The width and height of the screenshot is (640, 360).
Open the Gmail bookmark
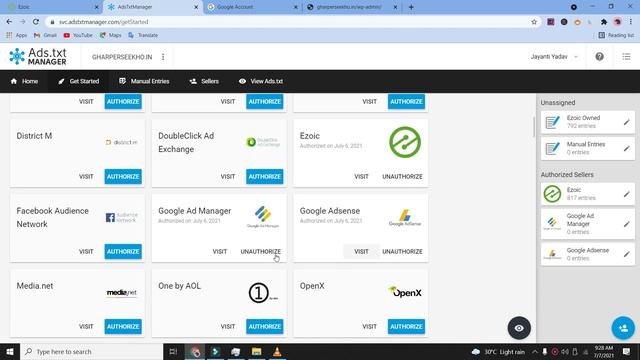click(x=45, y=36)
